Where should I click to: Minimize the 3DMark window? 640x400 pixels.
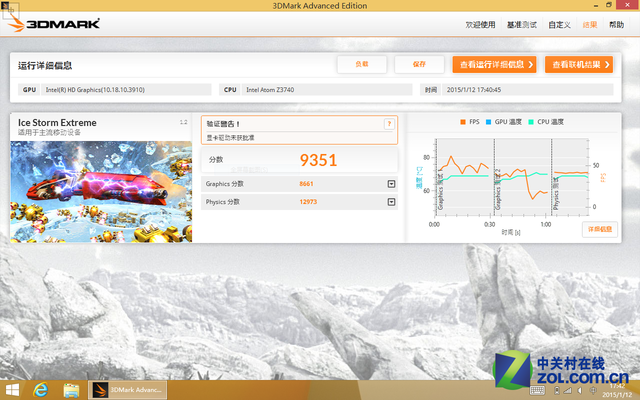[596, 5]
